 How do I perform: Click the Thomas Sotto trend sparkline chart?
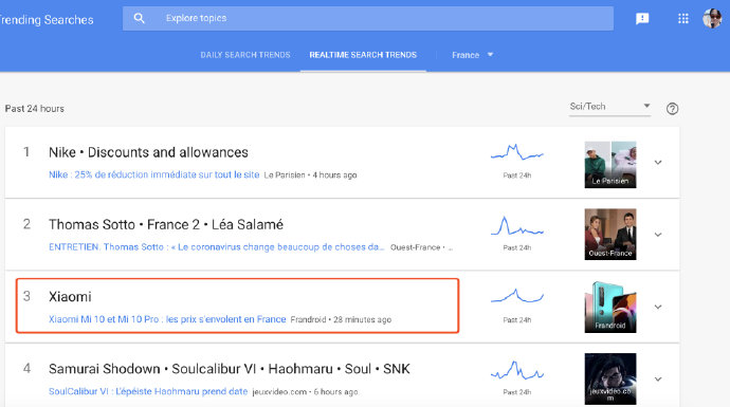pos(517,226)
